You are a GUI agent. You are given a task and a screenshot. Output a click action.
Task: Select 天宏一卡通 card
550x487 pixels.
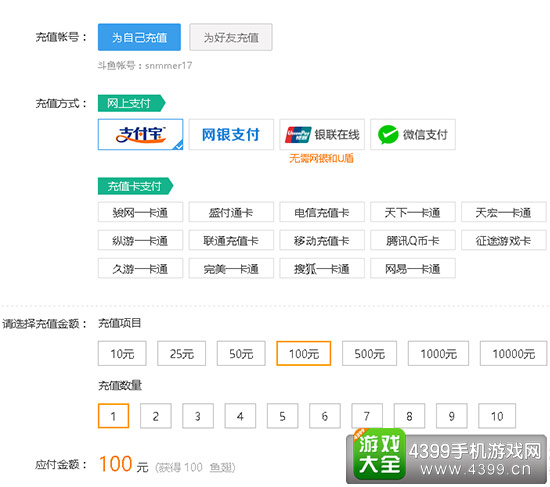pyautogui.click(x=504, y=212)
